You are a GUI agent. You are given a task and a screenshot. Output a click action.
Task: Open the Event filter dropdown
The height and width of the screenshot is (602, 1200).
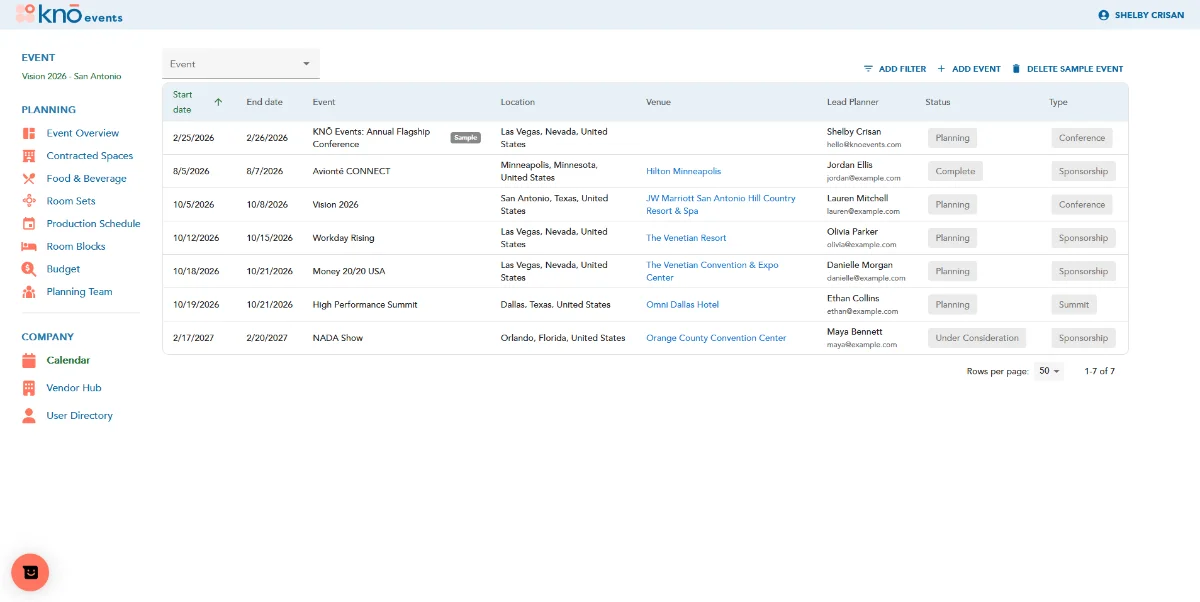point(241,64)
